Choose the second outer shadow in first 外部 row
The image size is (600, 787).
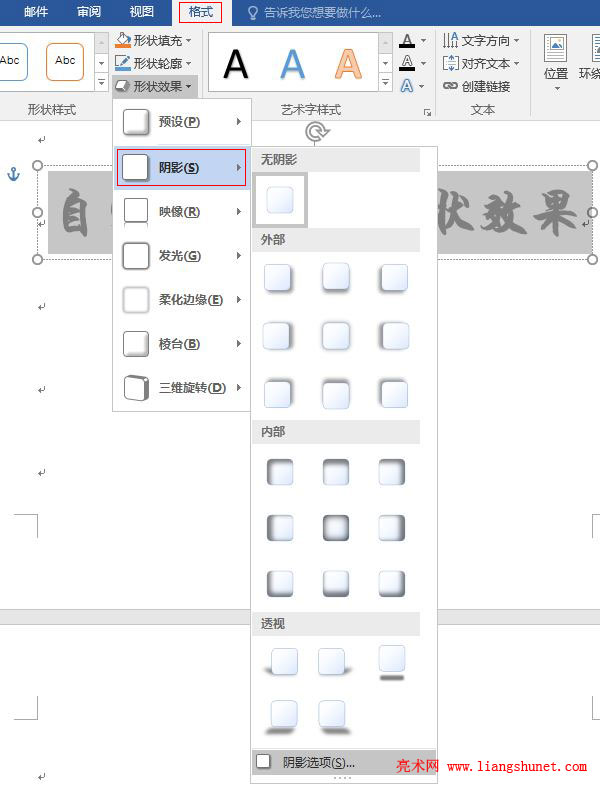pyautogui.click(x=336, y=277)
